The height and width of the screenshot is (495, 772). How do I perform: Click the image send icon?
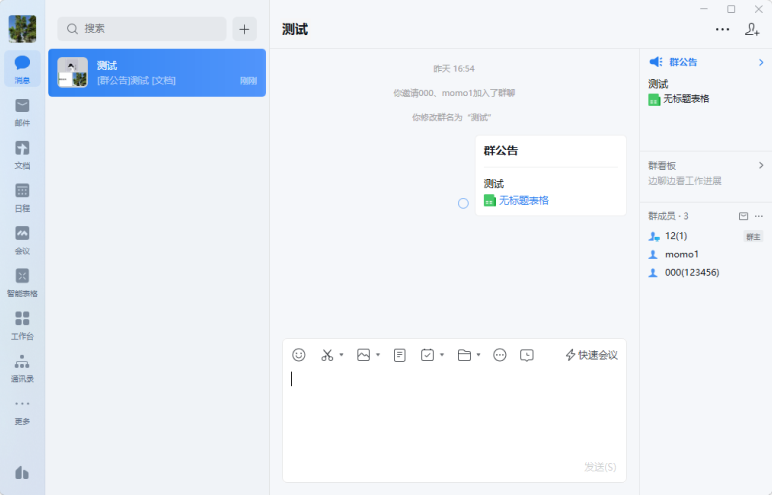tap(363, 355)
